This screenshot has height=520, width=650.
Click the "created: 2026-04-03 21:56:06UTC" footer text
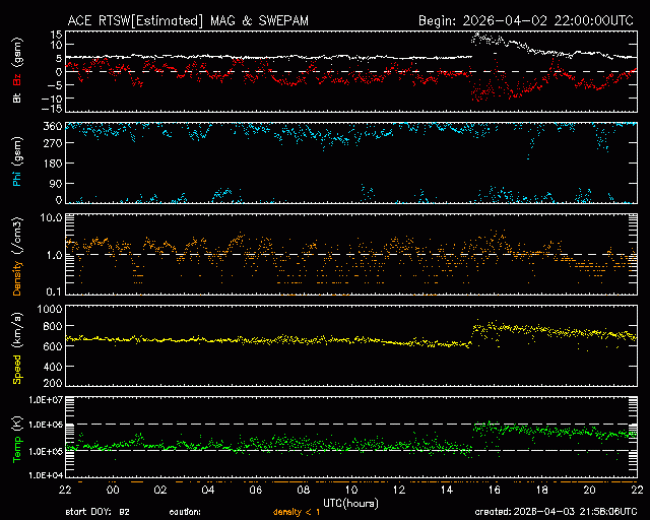coord(556,512)
